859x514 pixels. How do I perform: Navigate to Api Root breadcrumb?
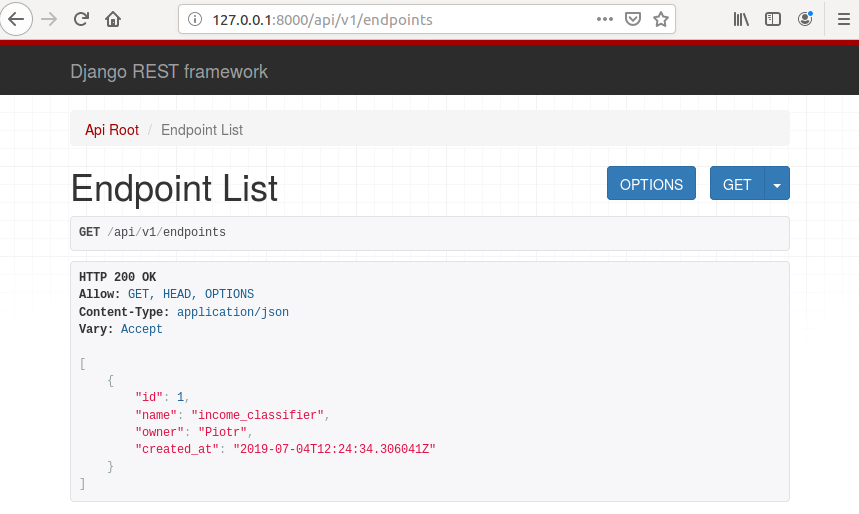coord(112,130)
